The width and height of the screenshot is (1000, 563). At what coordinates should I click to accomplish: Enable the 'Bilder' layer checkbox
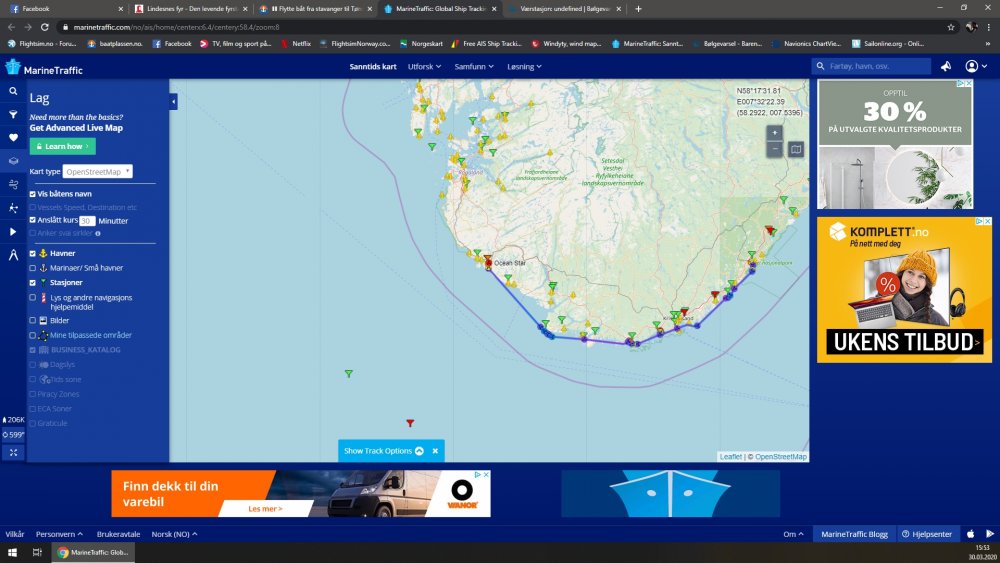(33, 320)
